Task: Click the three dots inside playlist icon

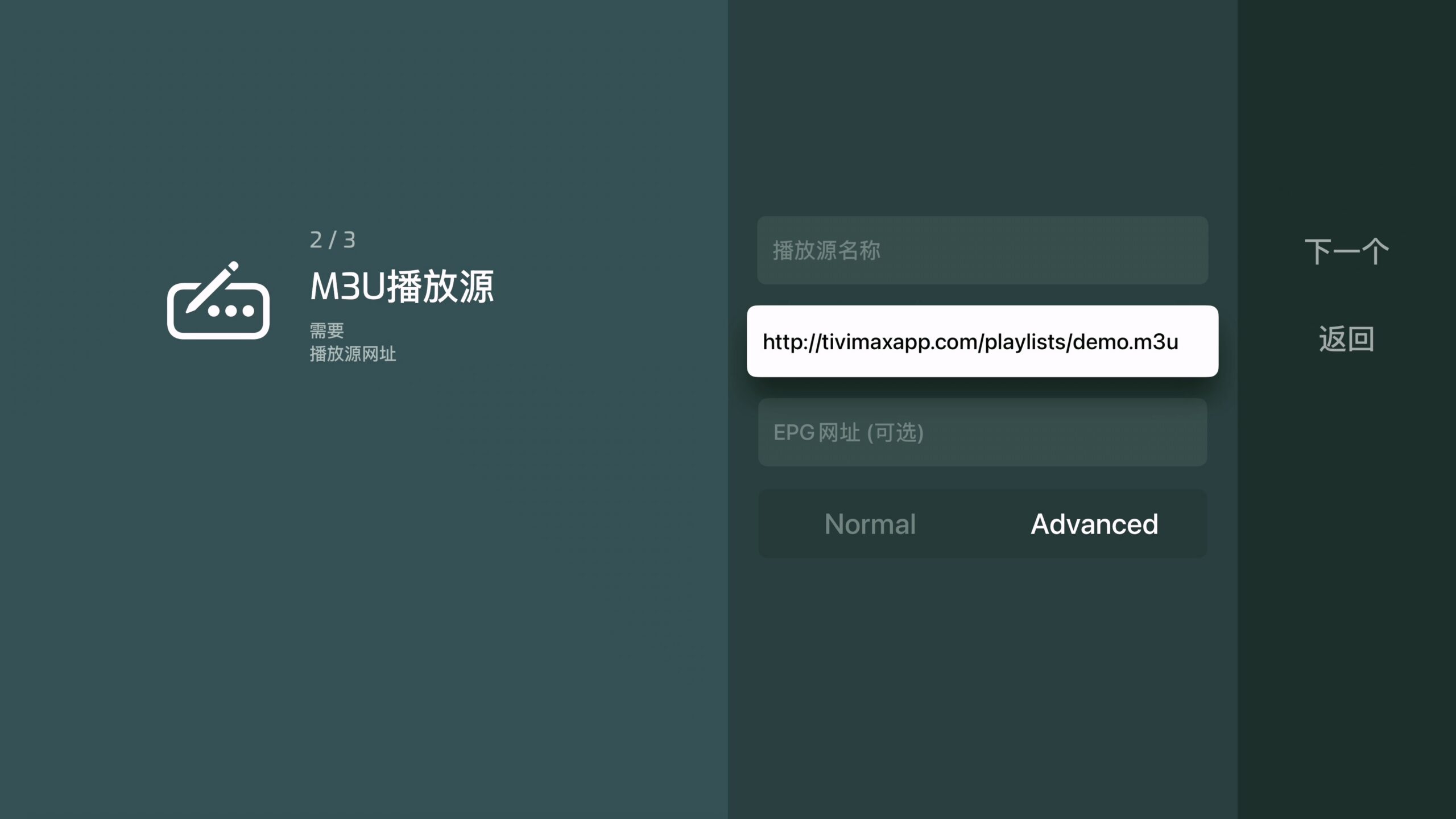Action: pos(230,311)
